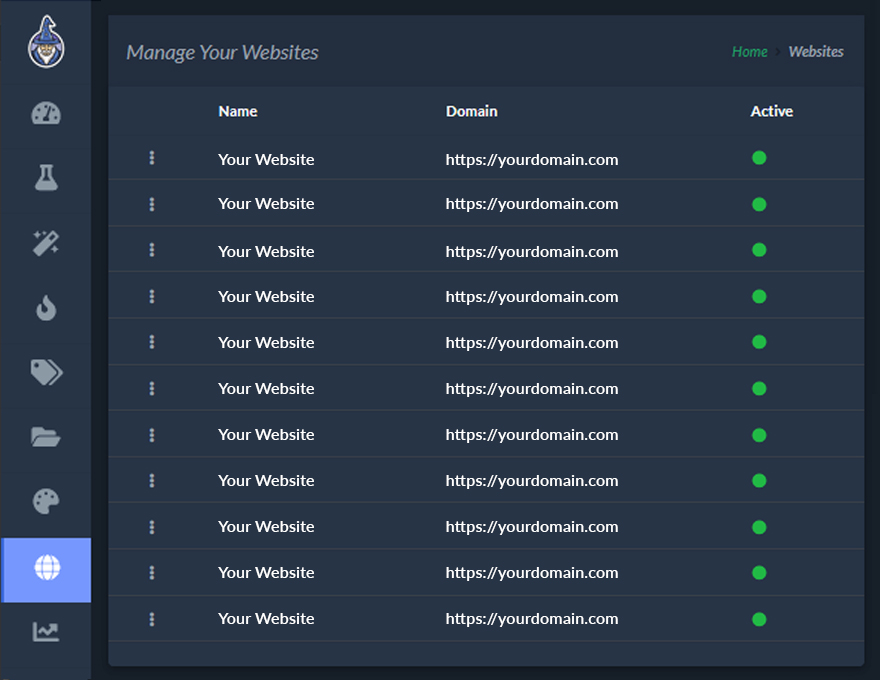Image resolution: width=880 pixels, height=680 pixels.
Task: Toggle the Active status dot on first row
Action: (759, 157)
